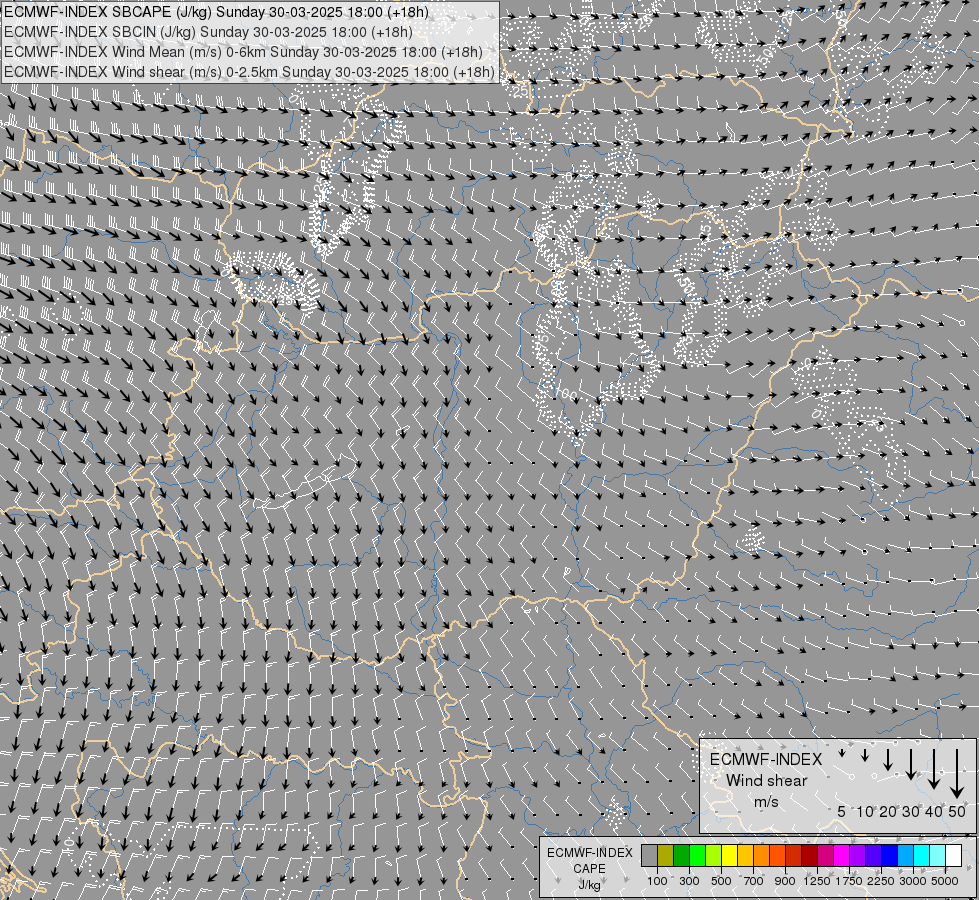This screenshot has width=979, height=900.
Task: Pick the azure light-blue CAPE swatch
Action: (906, 856)
